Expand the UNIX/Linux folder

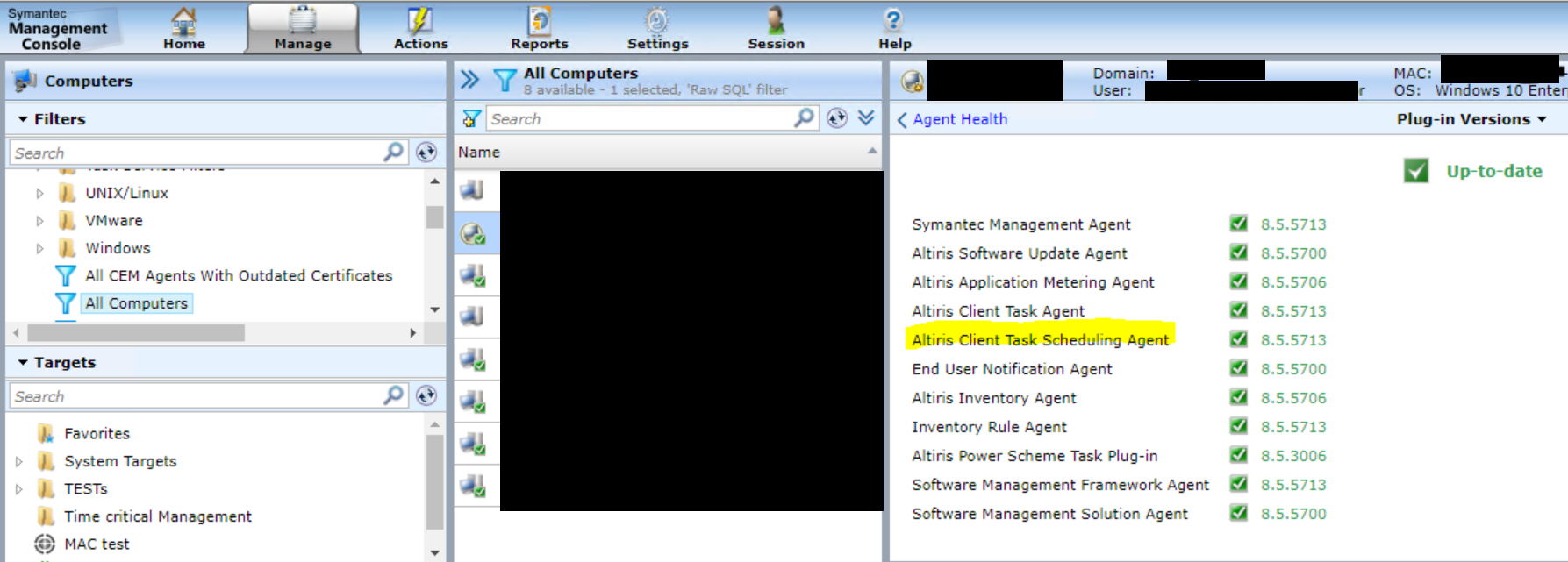[x=39, y=193]
